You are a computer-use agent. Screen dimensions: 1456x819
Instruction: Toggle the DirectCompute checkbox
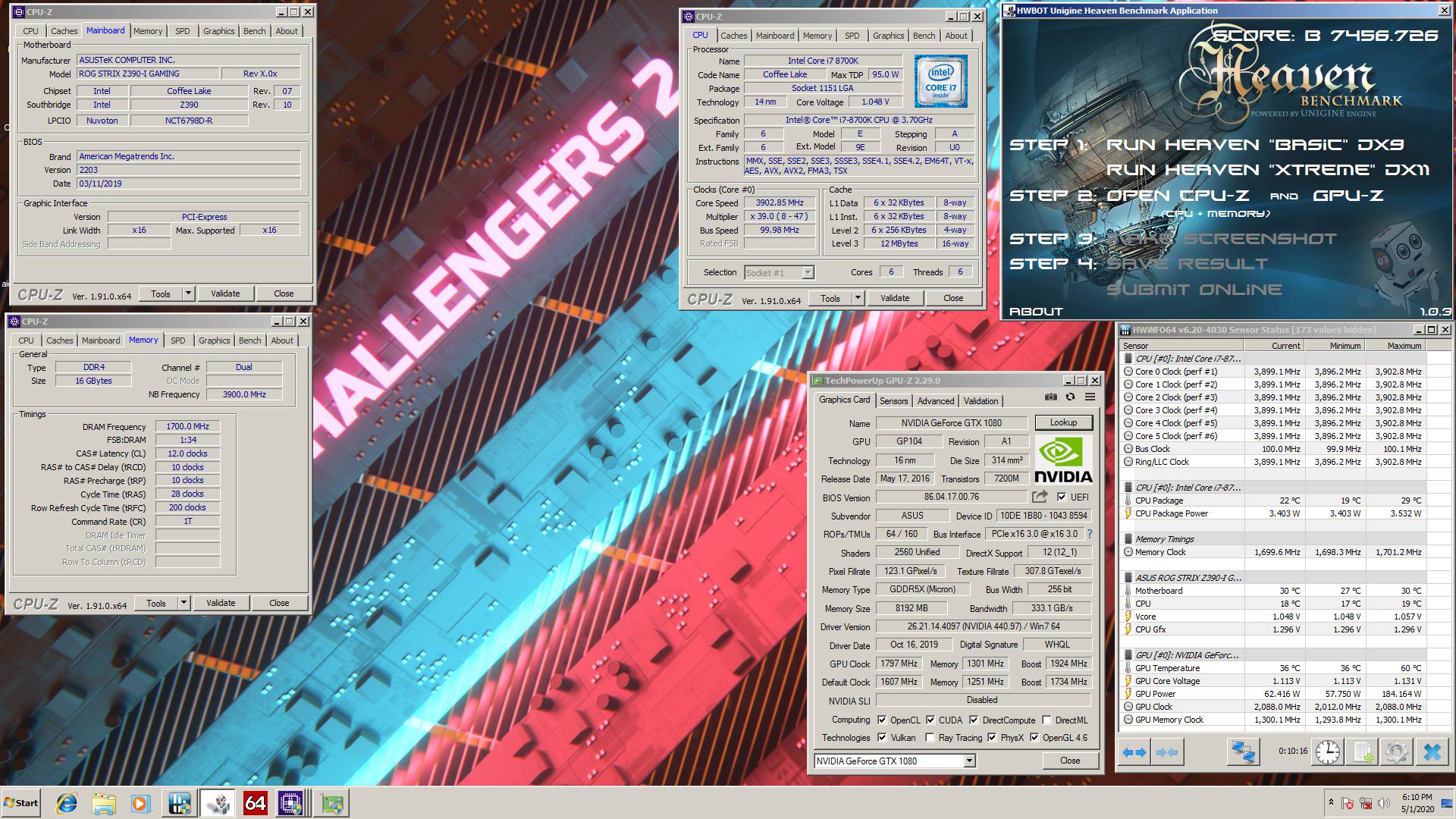tap(974, 720)
